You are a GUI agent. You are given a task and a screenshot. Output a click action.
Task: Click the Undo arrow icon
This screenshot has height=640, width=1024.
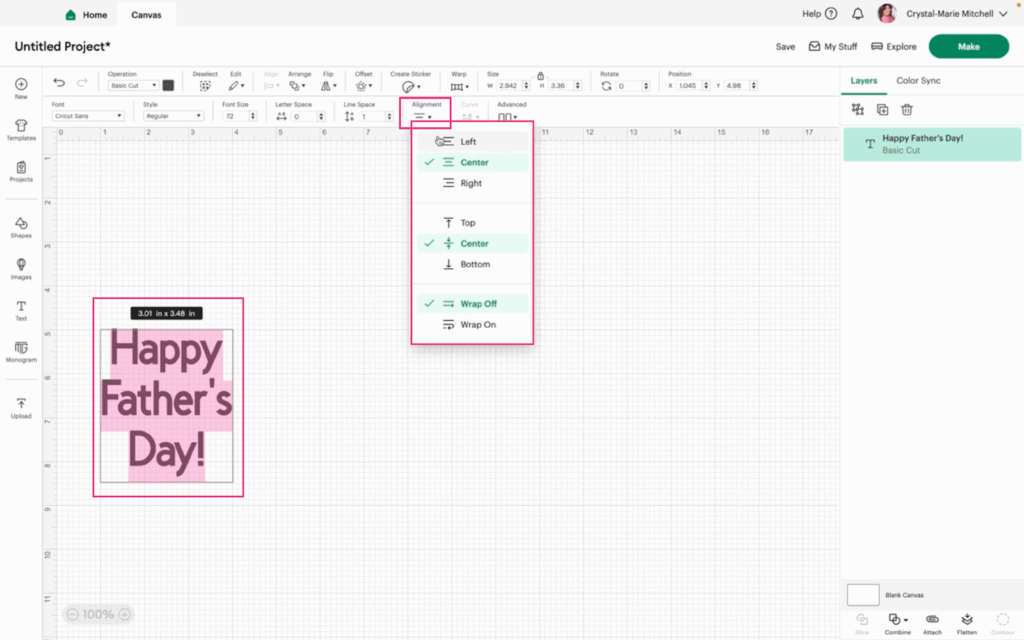tap(59, 83)
